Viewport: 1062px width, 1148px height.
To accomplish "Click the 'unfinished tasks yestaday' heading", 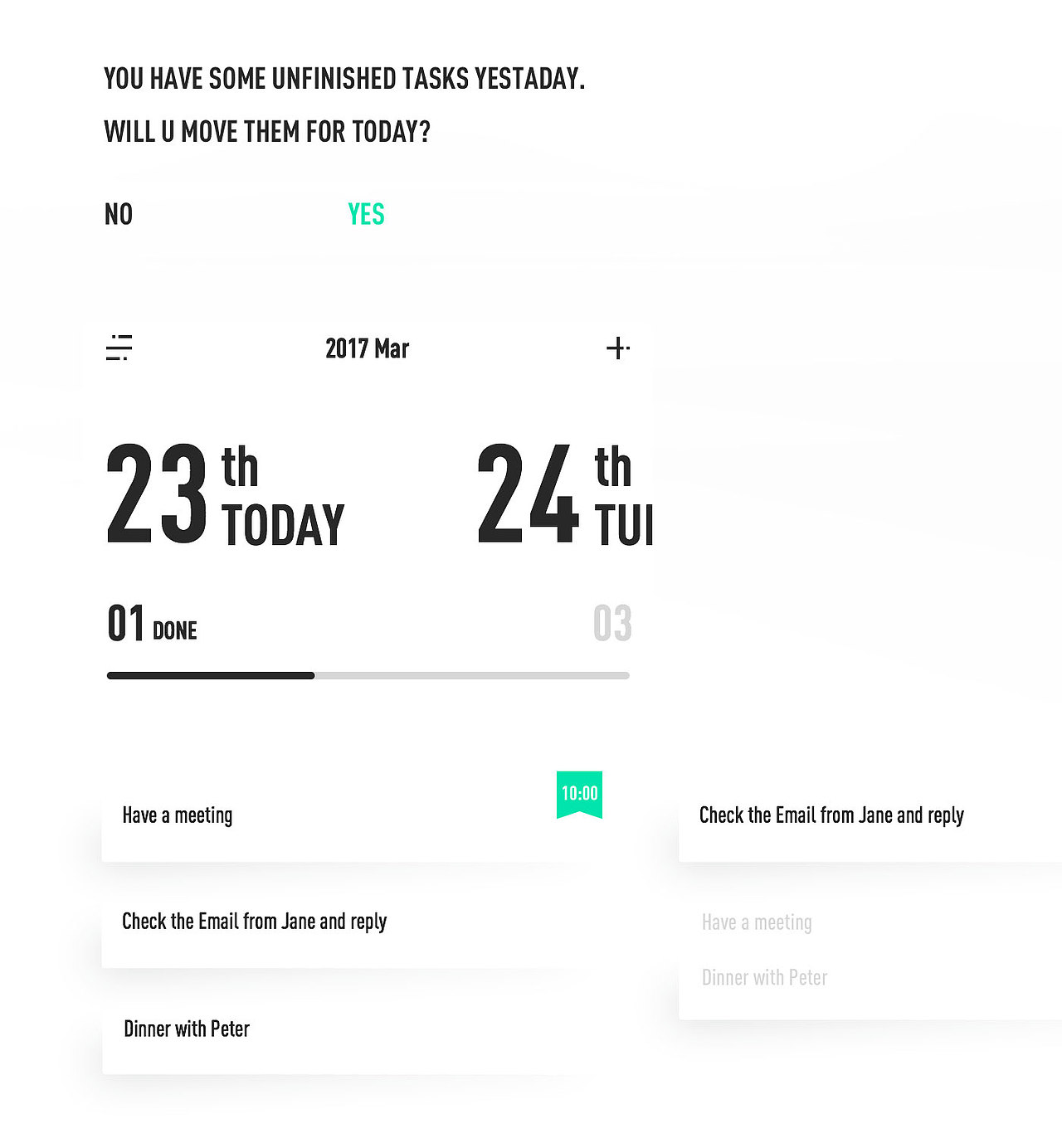I will [x=344, y=79].
